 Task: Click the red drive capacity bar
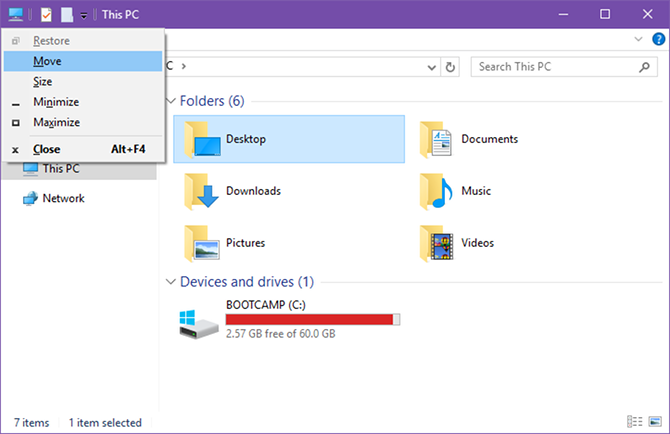pos(313,320)
